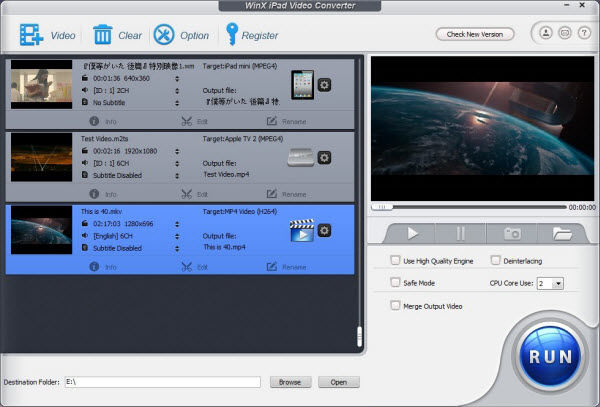Click the Open destination folder button
Screen dimensions: 600x407
tap(339, 382)
